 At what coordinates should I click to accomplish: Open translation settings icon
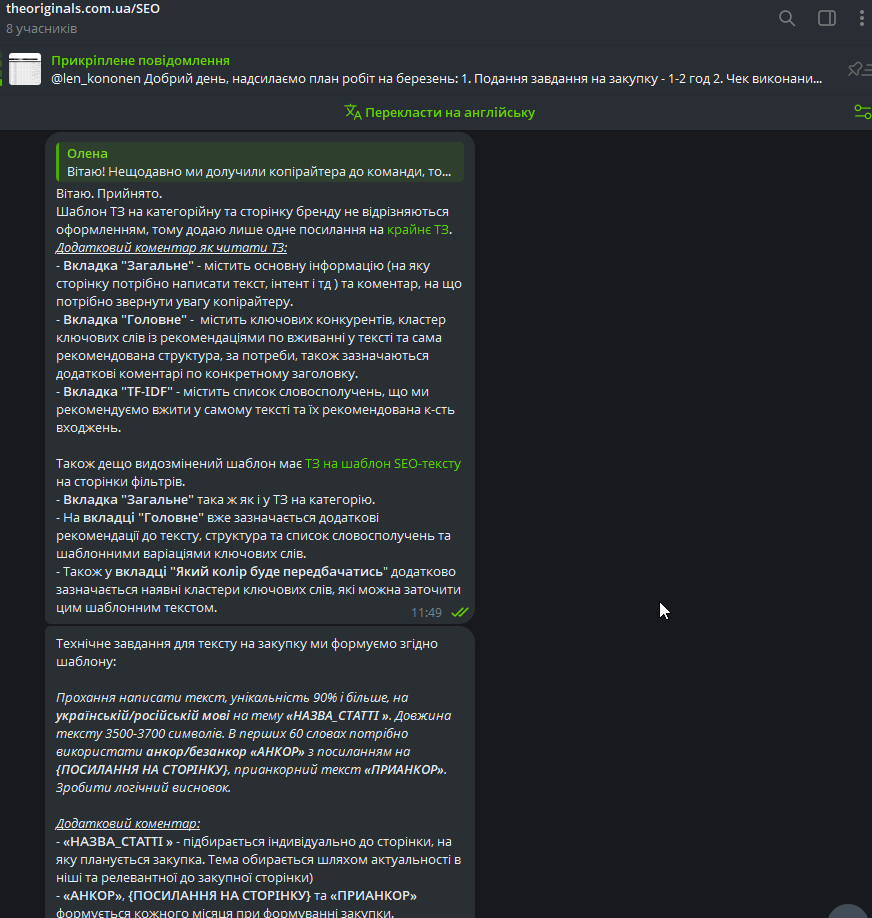click(x=862, y=112)
